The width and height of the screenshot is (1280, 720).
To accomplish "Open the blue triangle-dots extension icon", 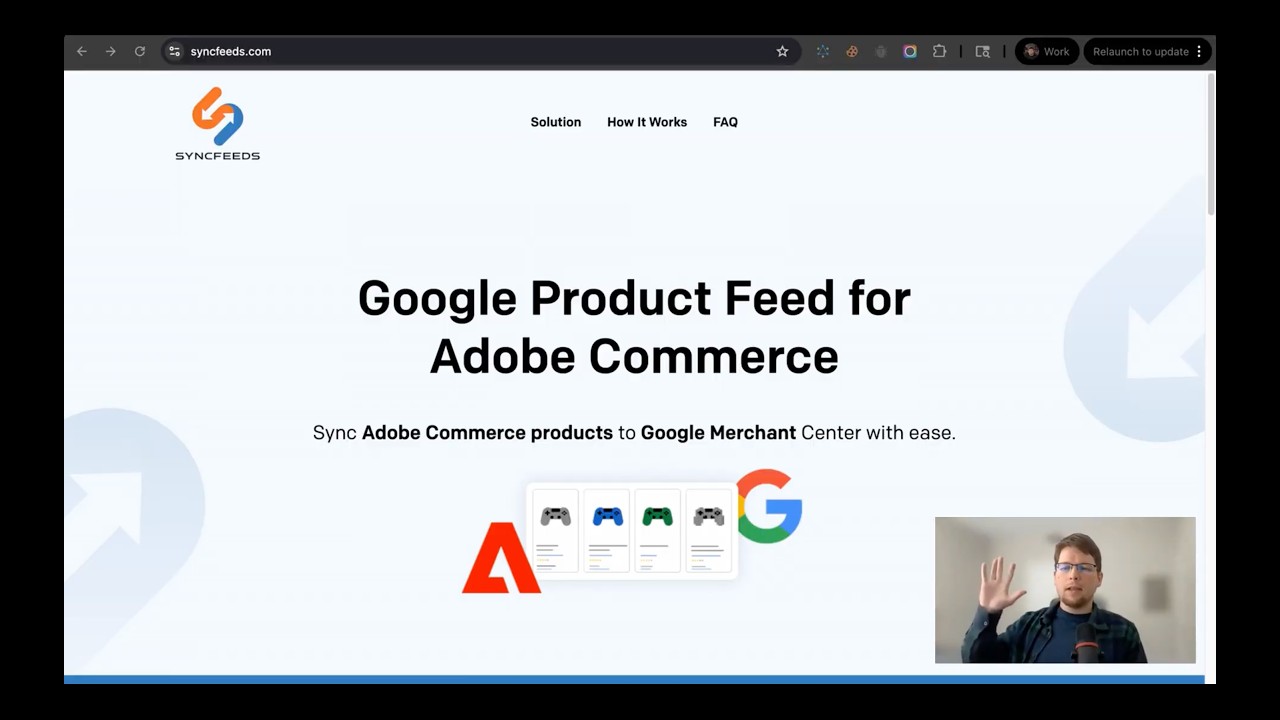I will coord(823,52).
